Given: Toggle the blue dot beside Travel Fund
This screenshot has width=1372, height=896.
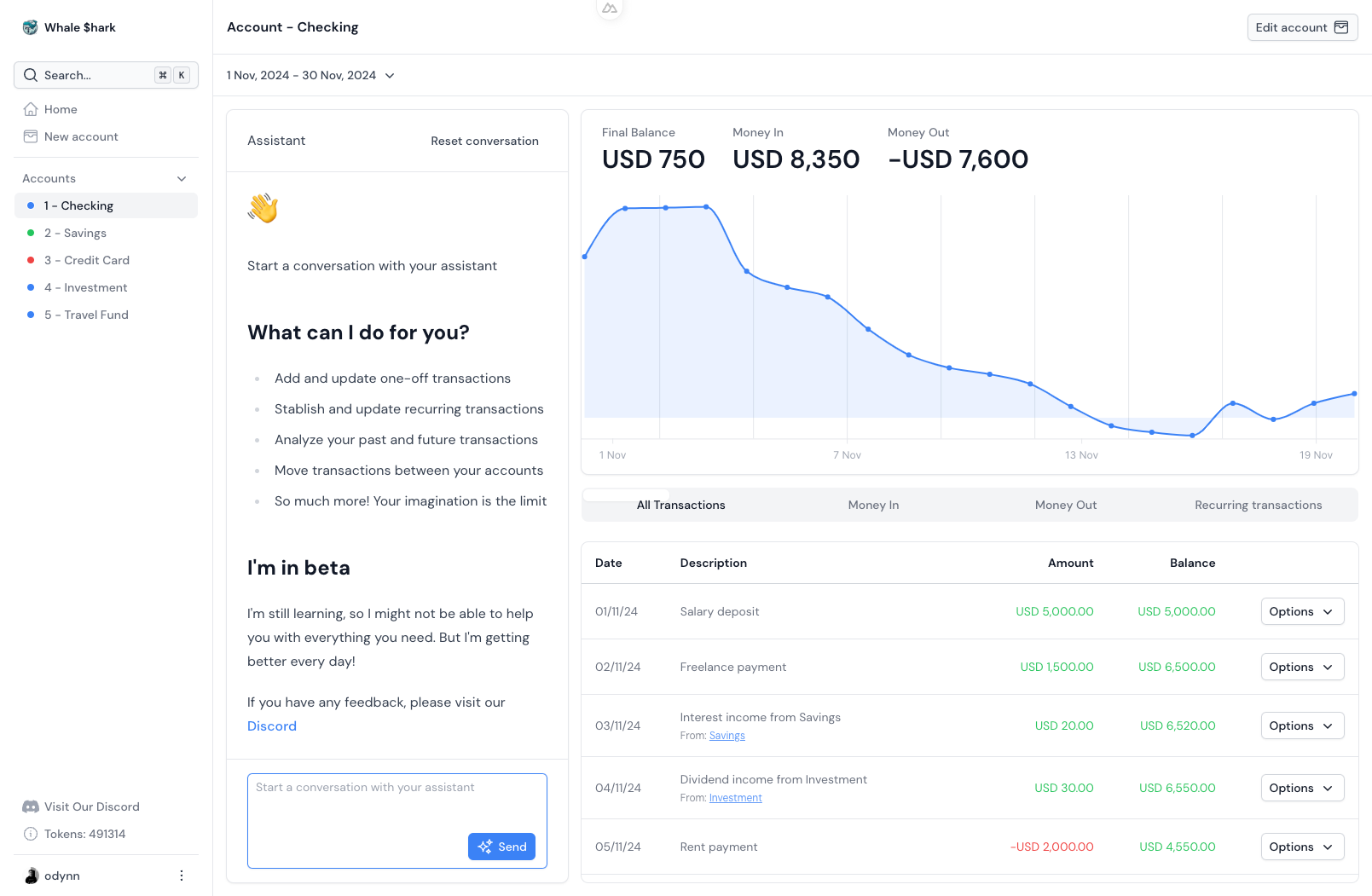Looking at the screenshot, I should click(x=32, y=315).
